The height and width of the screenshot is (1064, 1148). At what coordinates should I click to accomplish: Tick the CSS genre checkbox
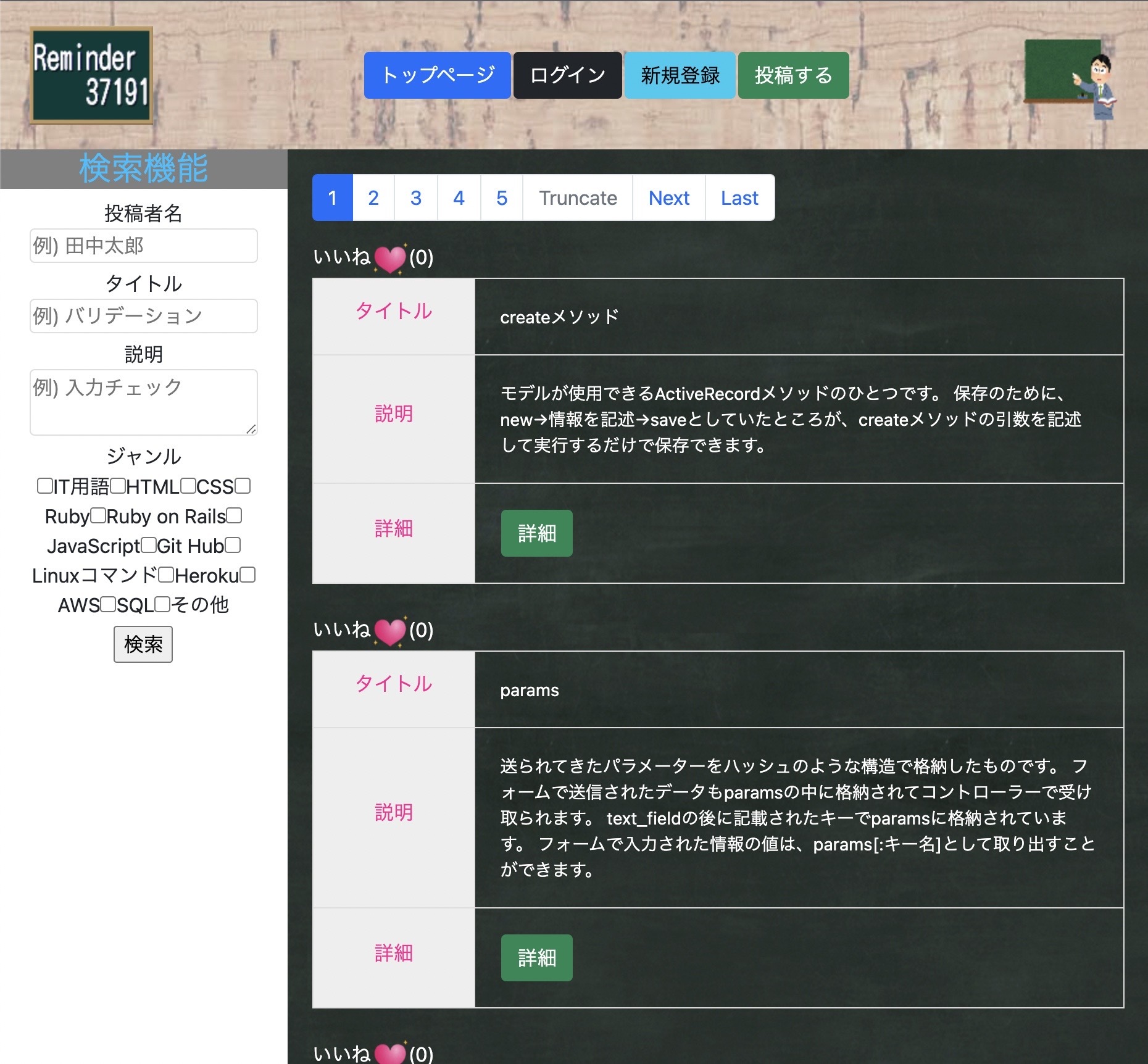pyautogui.click(x=188, y=486)
